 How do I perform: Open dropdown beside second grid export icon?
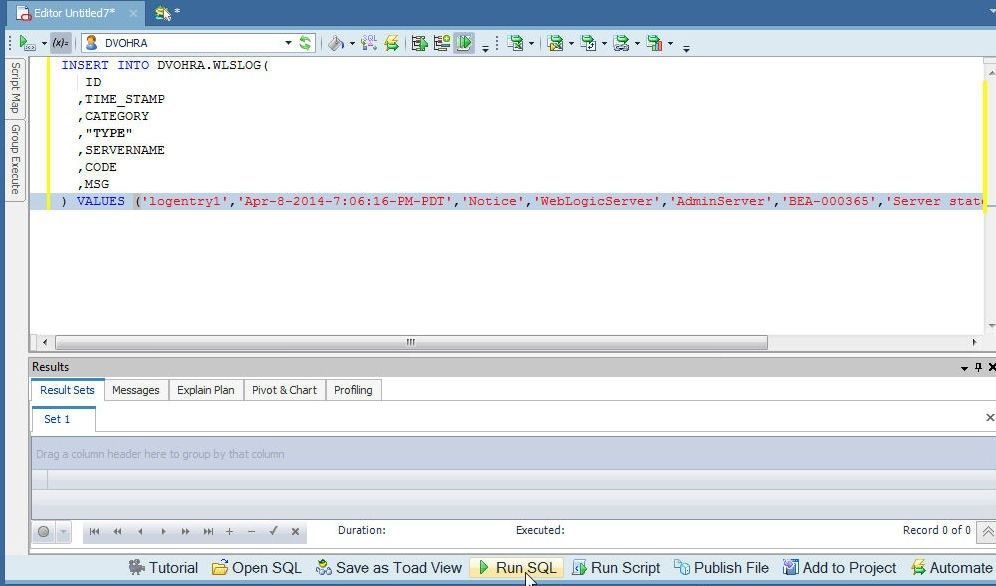pos(571,43)
